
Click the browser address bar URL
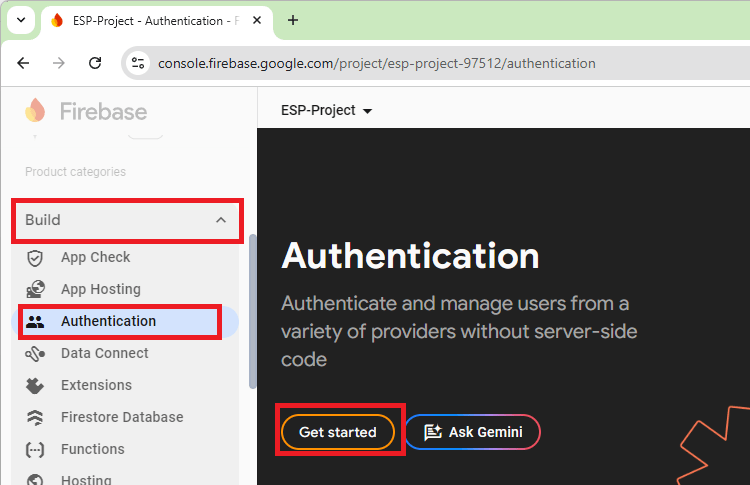pyautogui.click(x=376, y=63)
